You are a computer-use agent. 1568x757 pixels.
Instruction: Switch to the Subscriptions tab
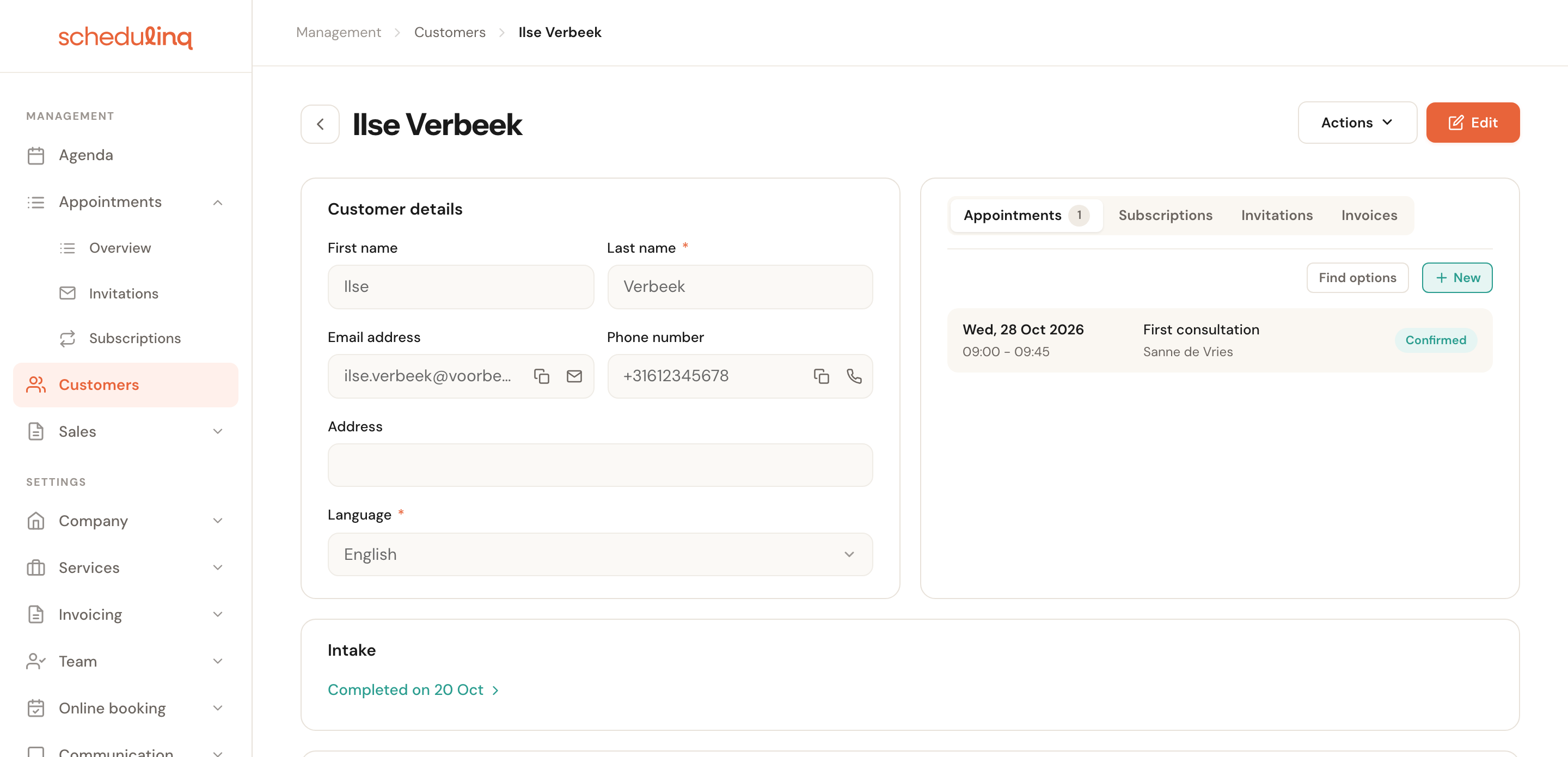(1165, 216)
